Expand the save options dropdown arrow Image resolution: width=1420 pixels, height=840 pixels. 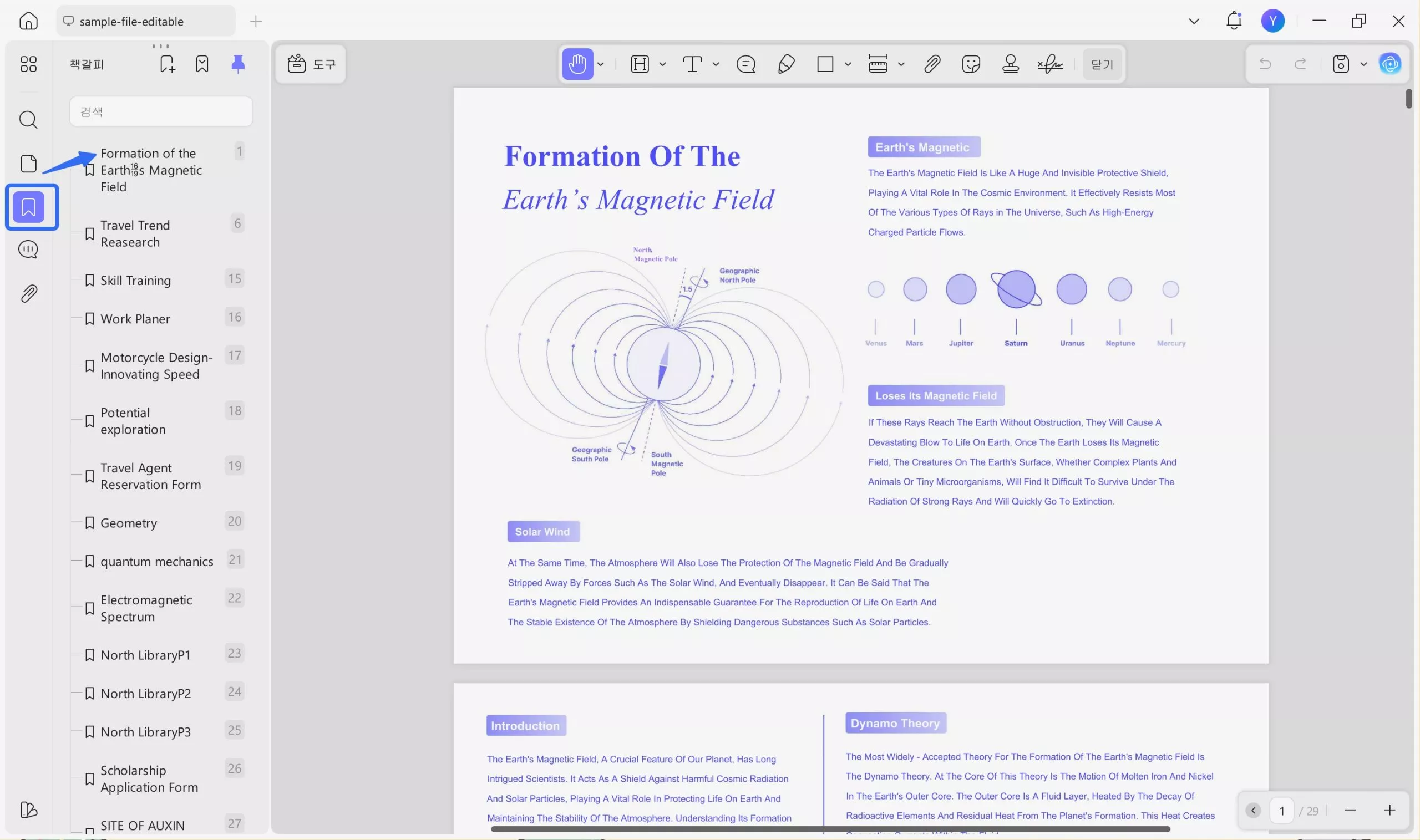click(x=1363, y=64)
